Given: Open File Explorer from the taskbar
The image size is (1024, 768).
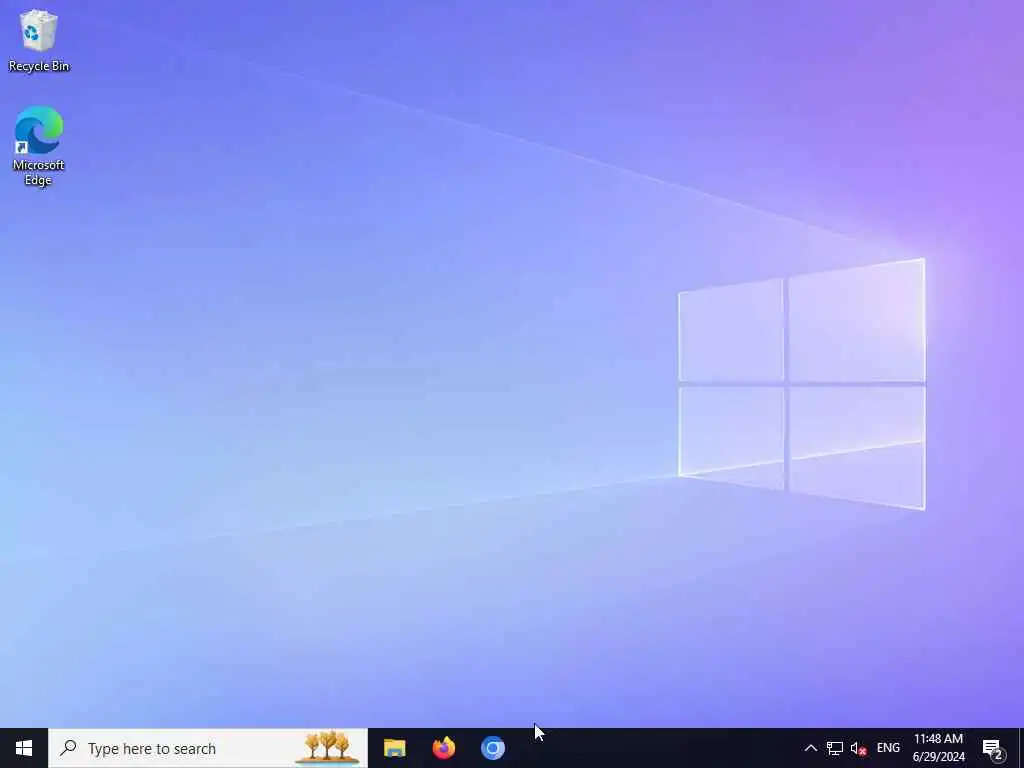Looking at the screenshot, I should click(x=394, y=748).
